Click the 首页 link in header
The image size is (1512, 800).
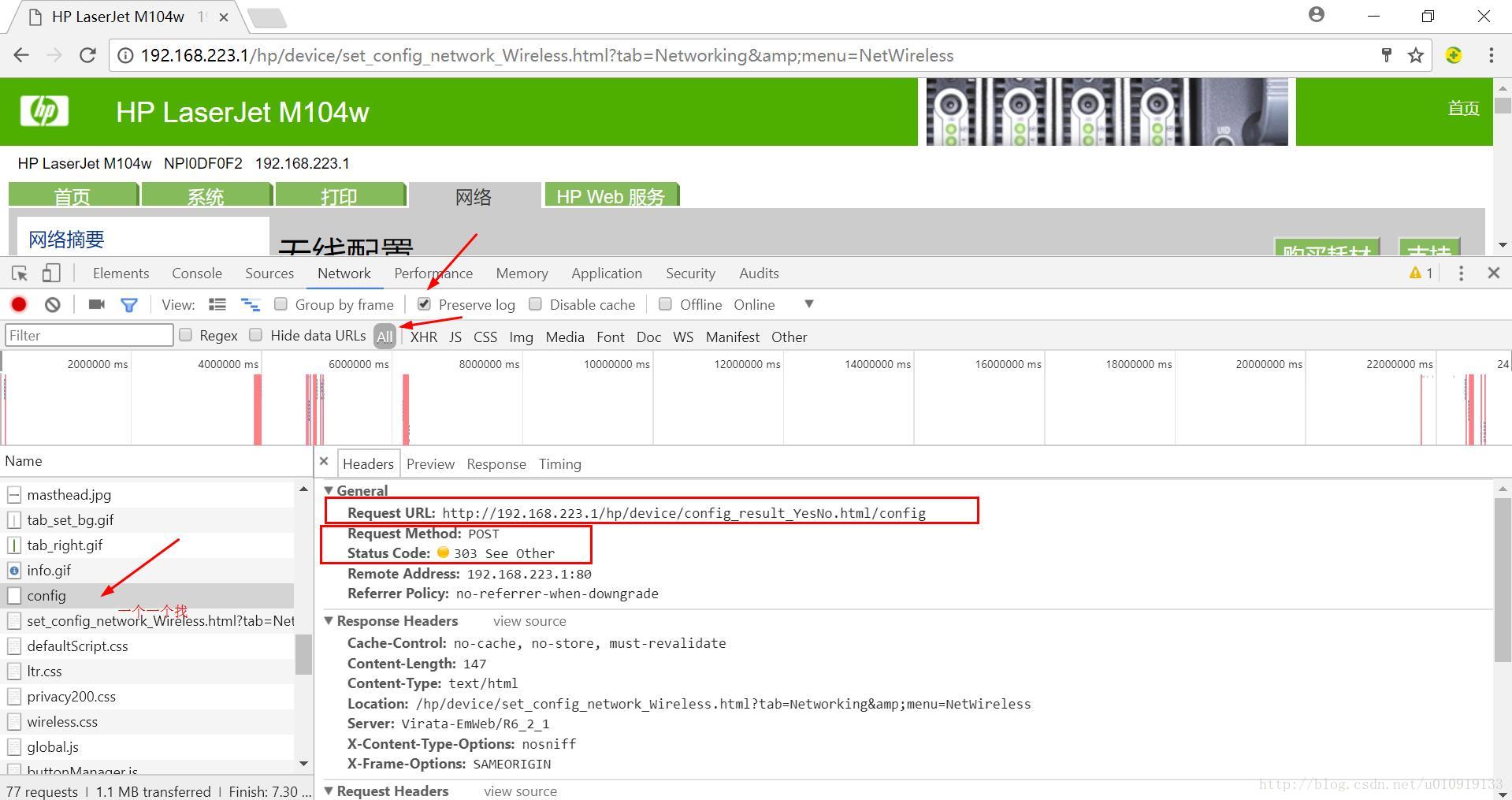1463,108
